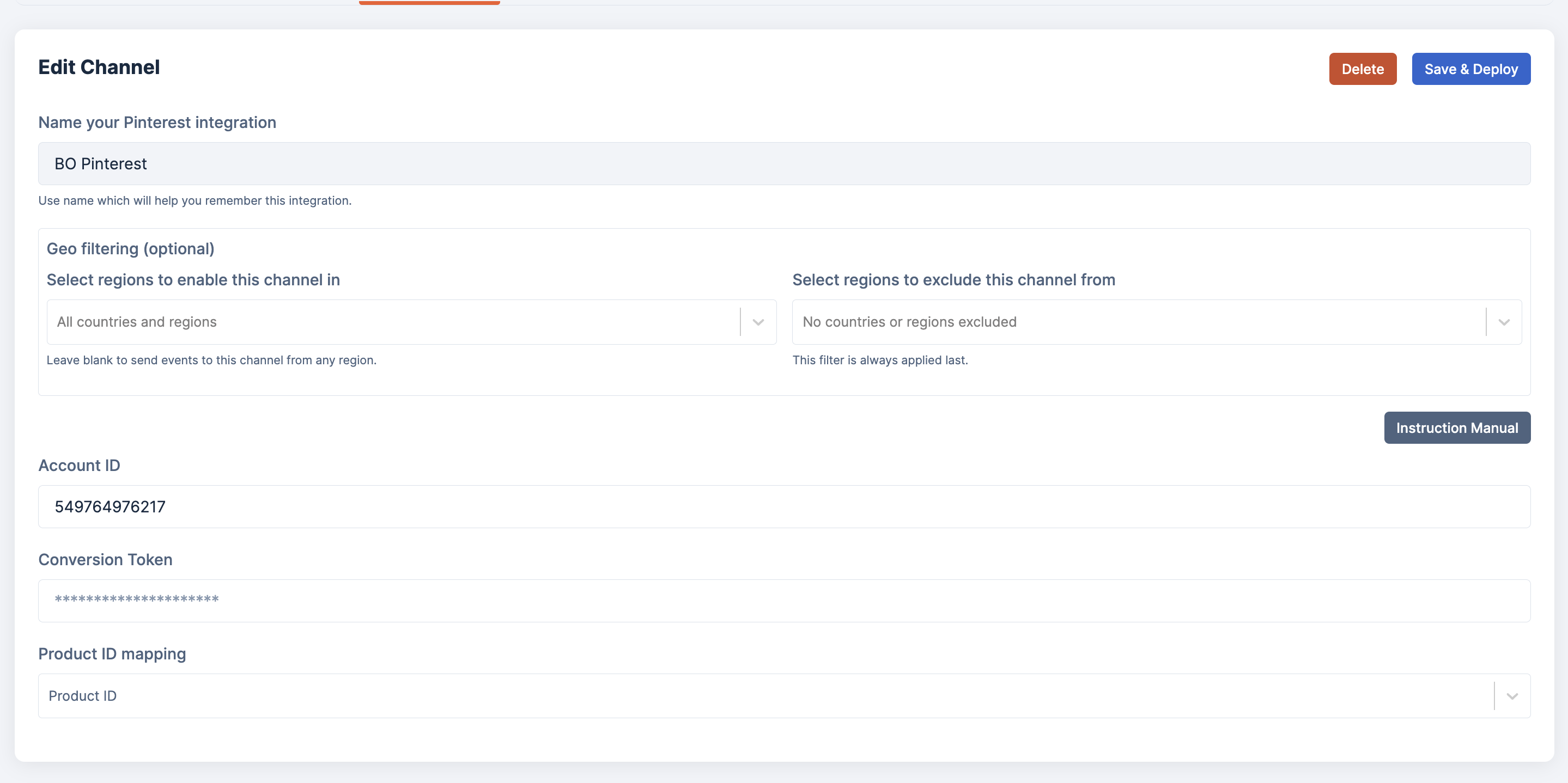
Task: Expand enable-regions chevron arrow
Action: tap(758, 322)
